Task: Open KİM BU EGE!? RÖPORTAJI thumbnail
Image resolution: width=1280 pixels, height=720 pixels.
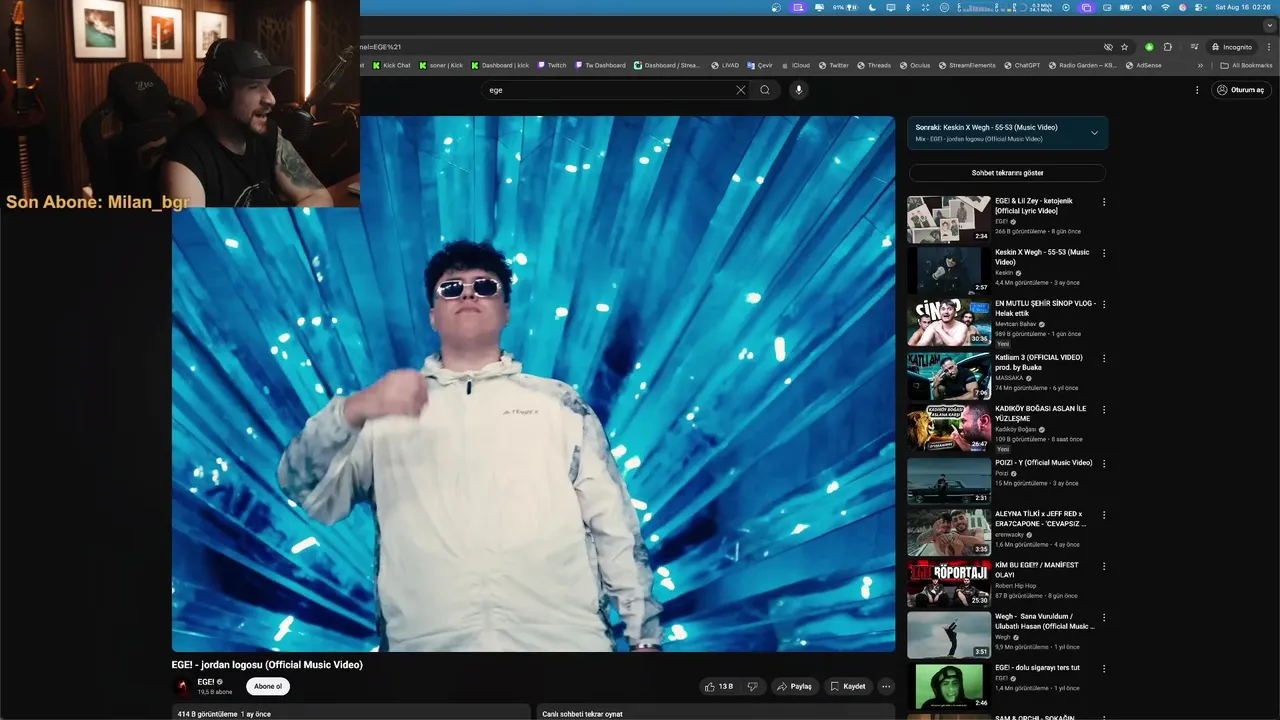Action: point(949,583)
